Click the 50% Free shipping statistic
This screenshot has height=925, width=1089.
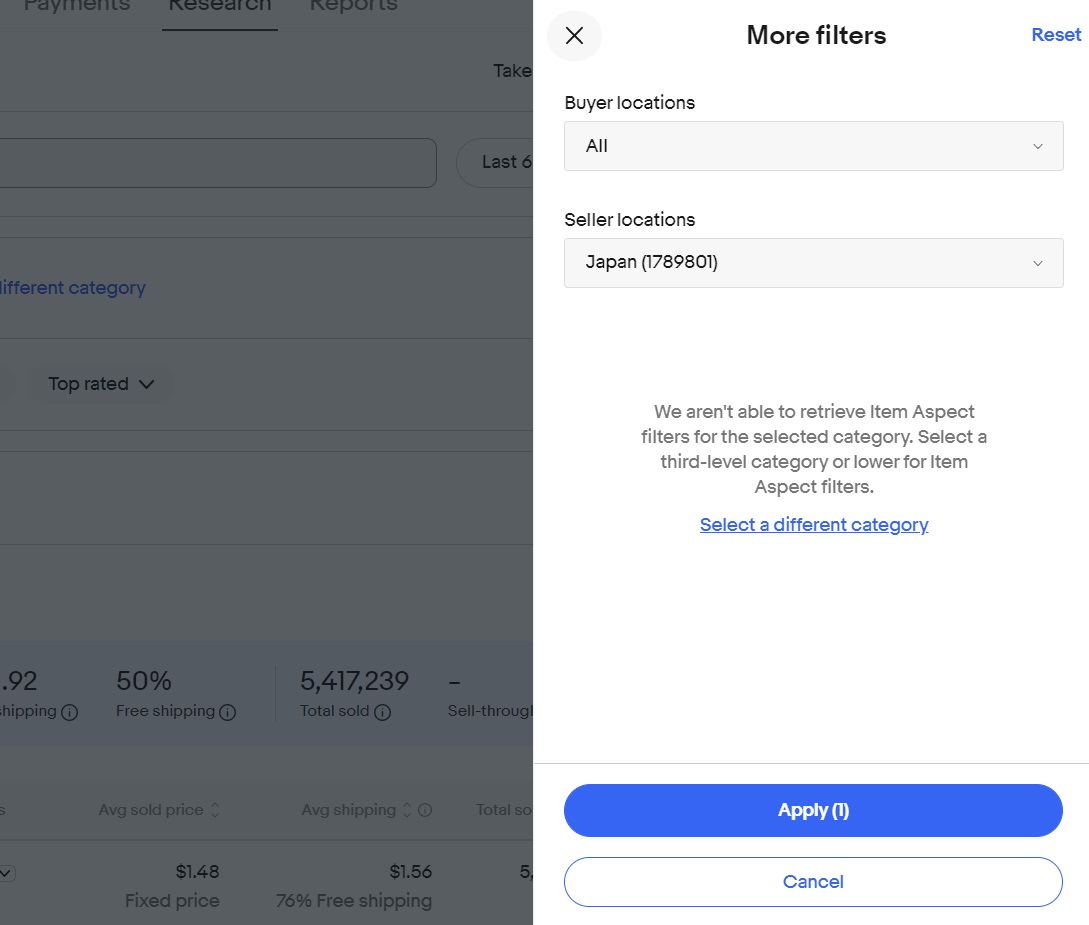[144, 682]
